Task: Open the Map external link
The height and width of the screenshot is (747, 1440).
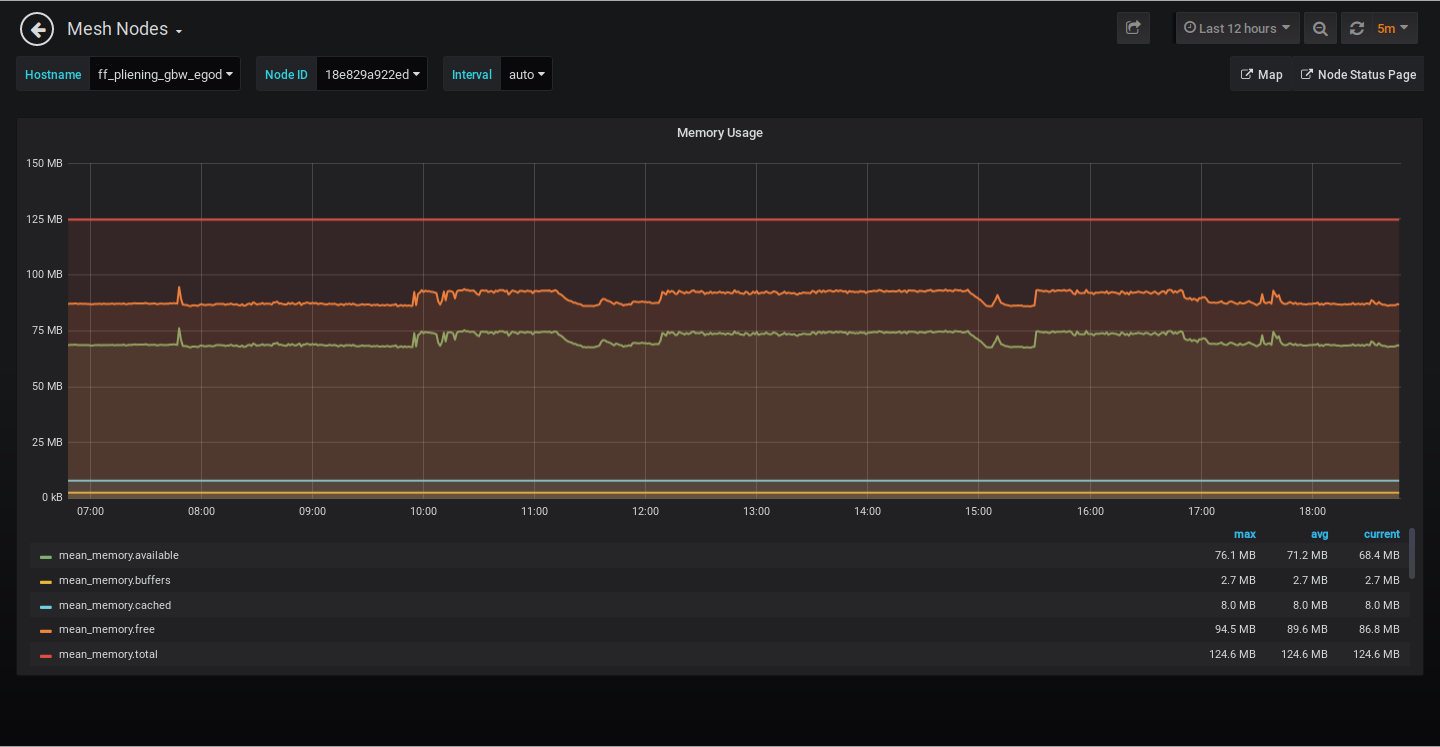Action: click(x=1261, y=74)
